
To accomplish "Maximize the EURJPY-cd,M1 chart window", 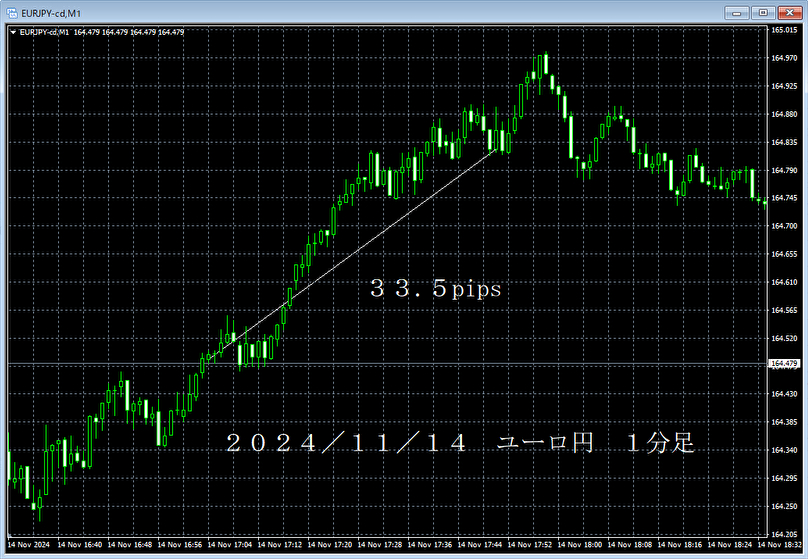I will (x=763, y=12).
